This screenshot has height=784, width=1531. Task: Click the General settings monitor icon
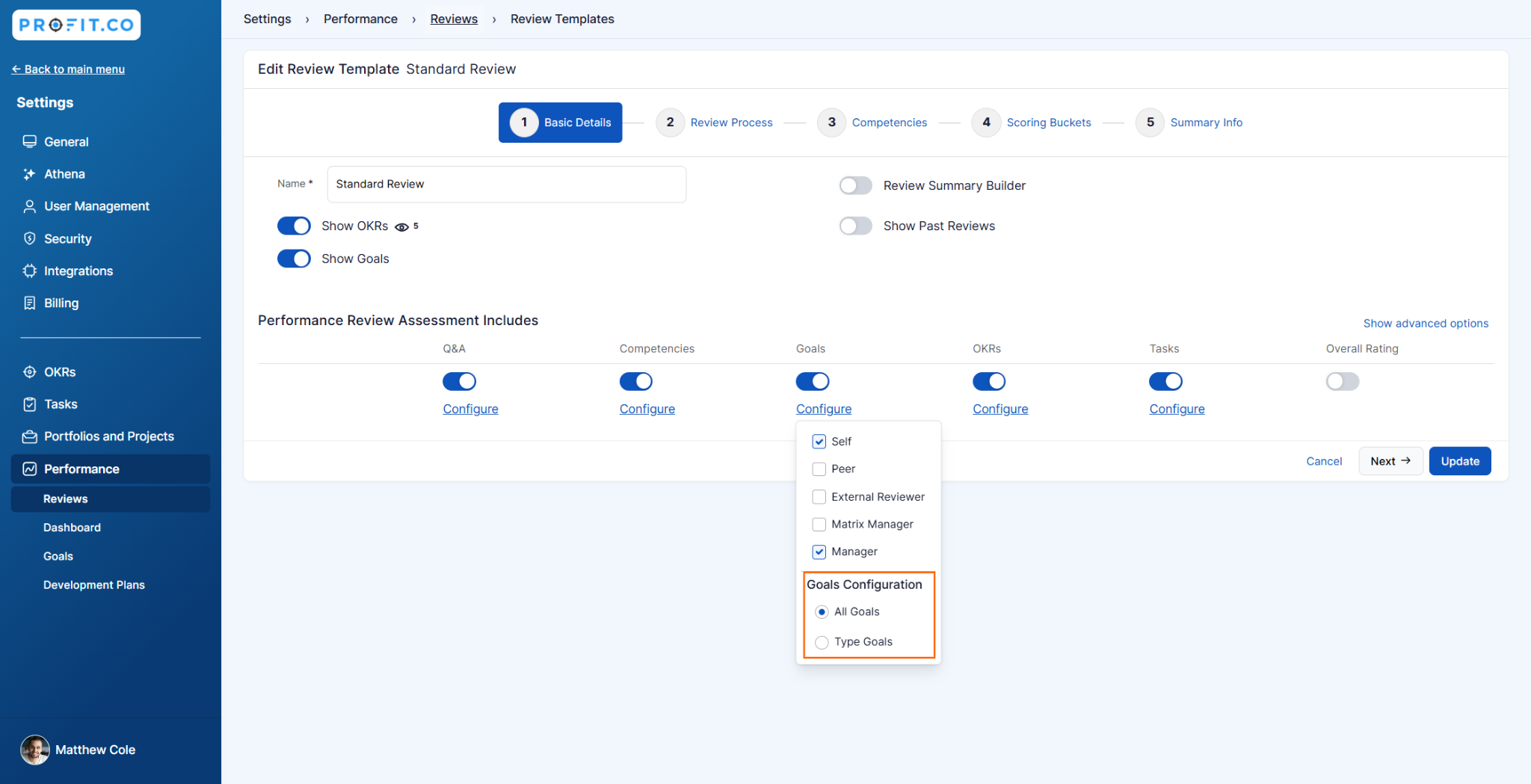click(29, 142)
